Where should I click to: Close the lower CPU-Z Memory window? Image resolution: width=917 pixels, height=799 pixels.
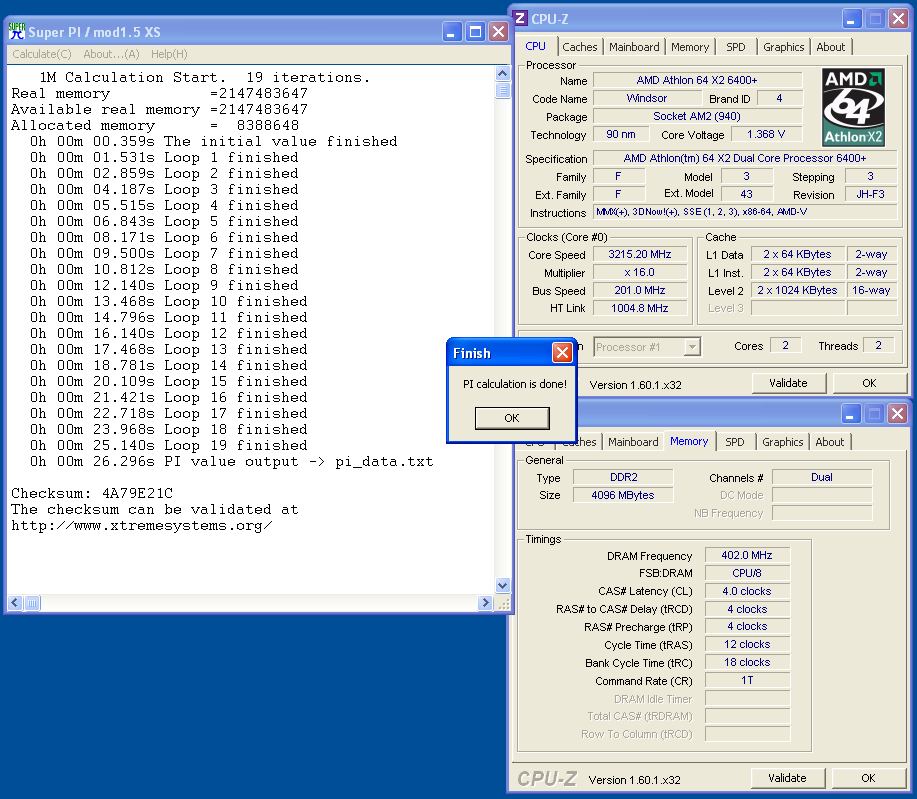897,414
